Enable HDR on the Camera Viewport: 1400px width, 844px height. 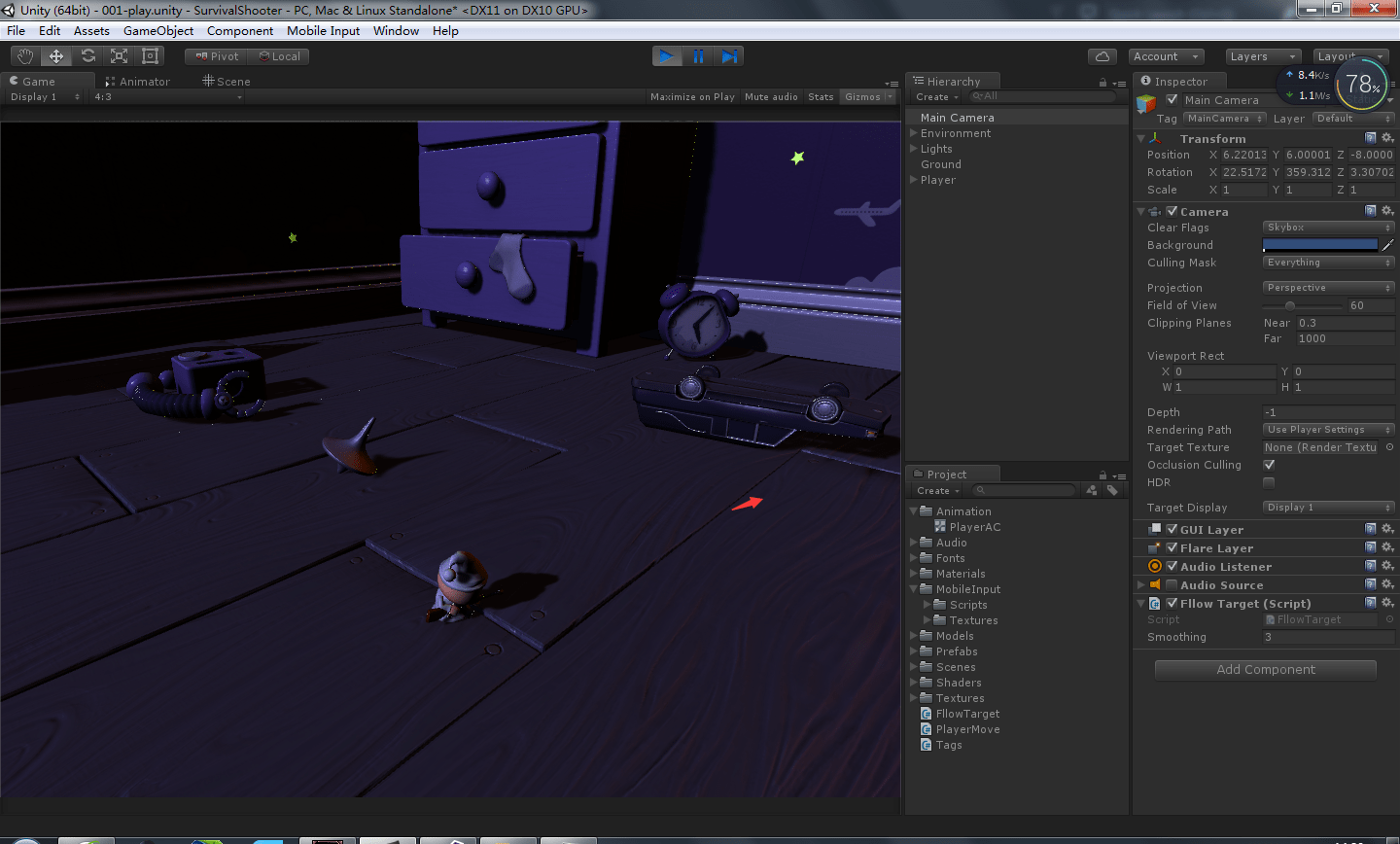(1269, 482)
